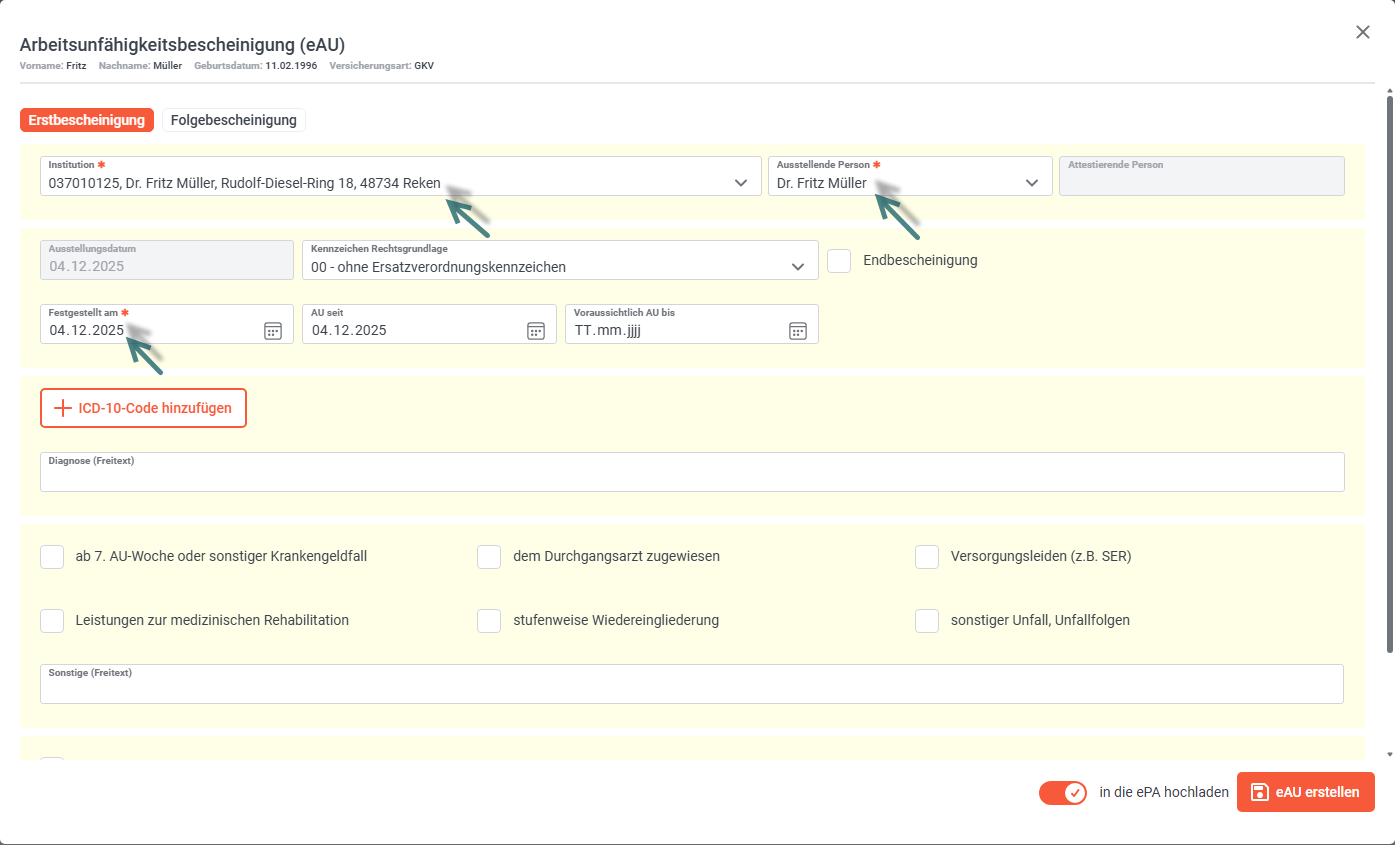
Task: Select 'stufenweise Wiedereingliederung' checkbox
Action: pyautogui.click(x=489, y=620)
